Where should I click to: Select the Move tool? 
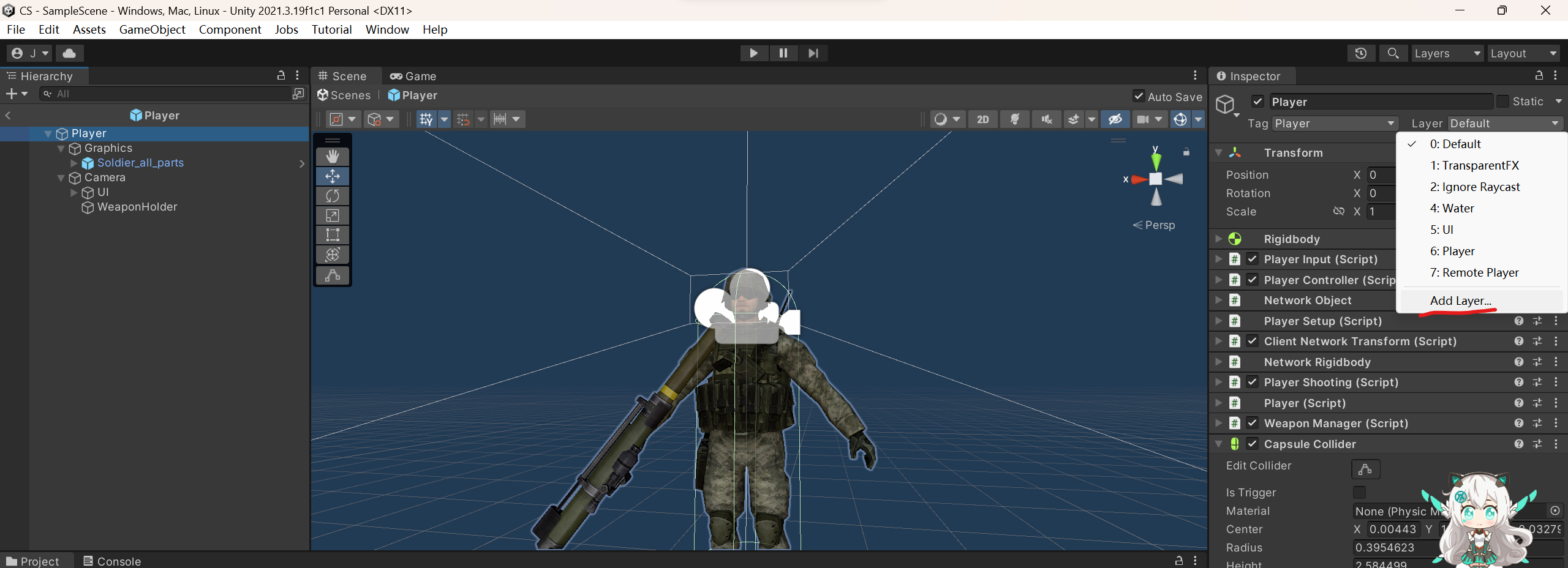tap(333, 176)
